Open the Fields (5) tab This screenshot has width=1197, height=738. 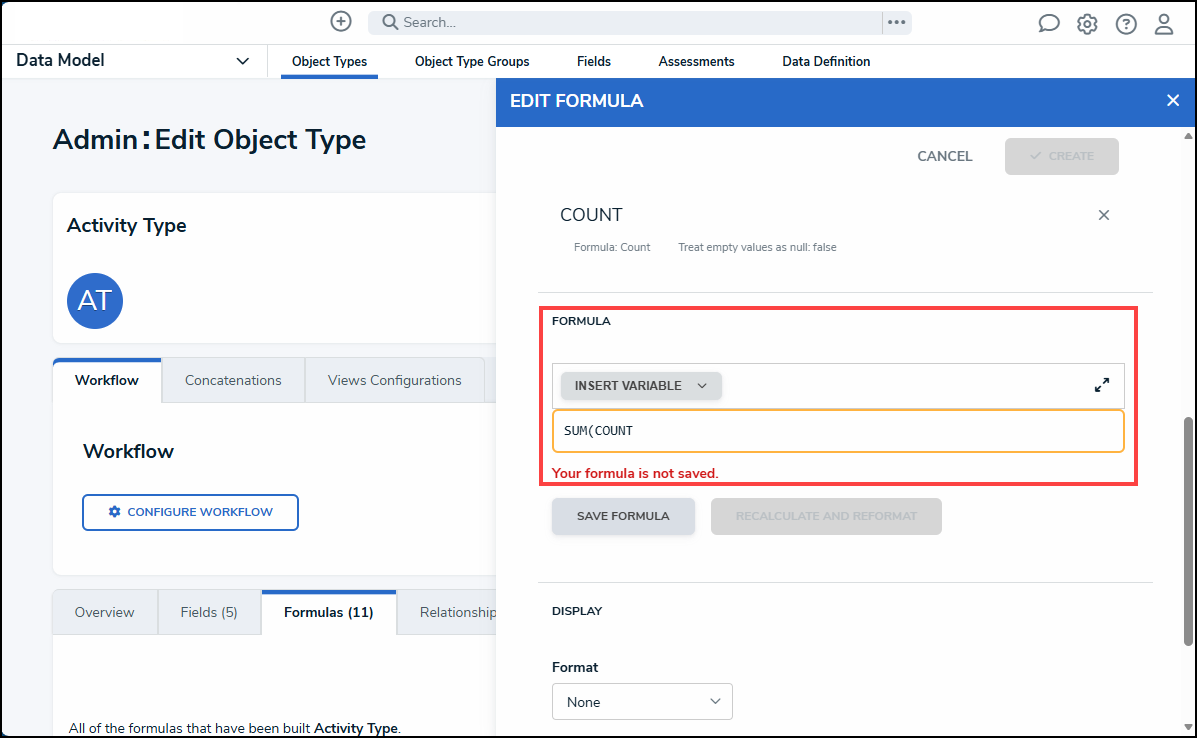click(x=209, y=612)
